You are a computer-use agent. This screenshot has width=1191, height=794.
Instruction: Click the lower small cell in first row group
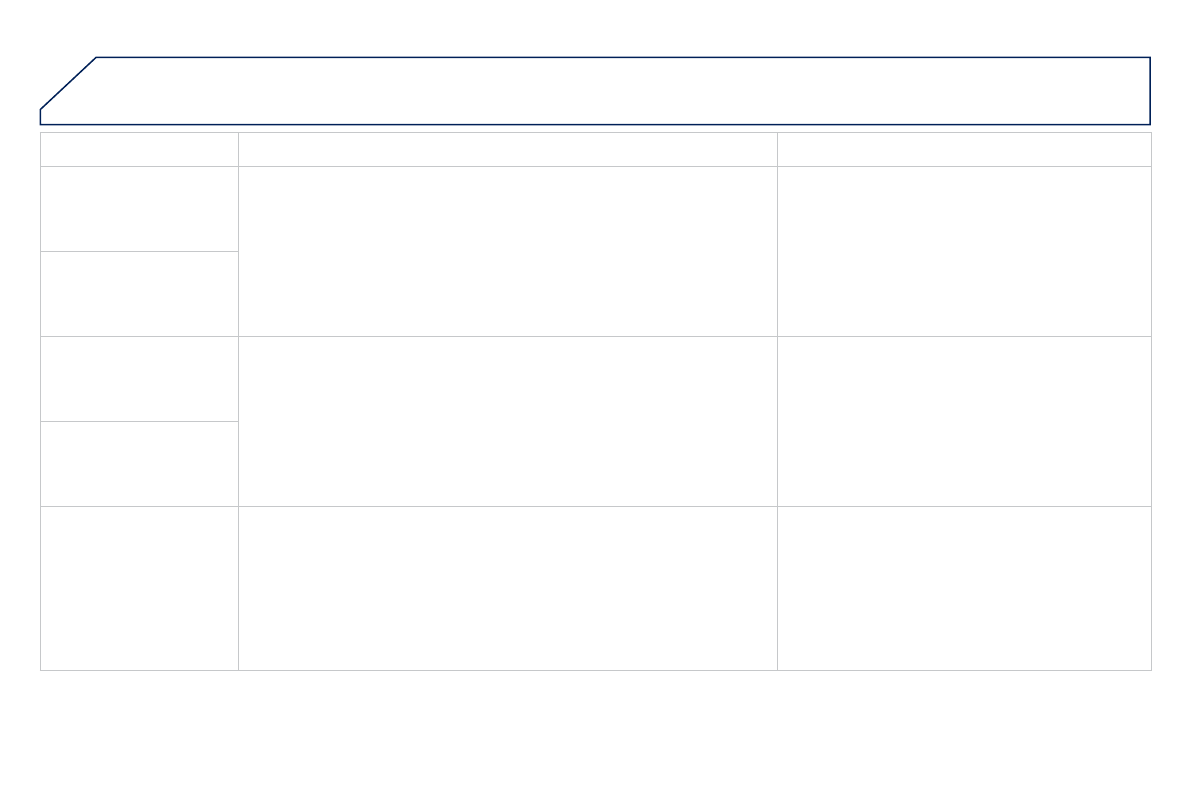pos(139,293)
